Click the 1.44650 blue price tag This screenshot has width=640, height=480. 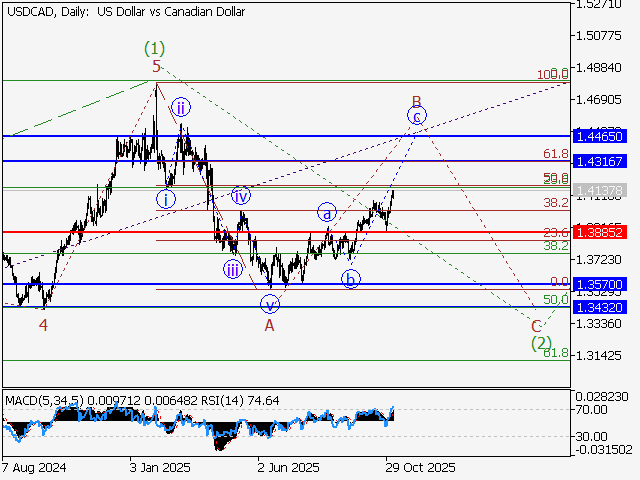click(599, 135)
